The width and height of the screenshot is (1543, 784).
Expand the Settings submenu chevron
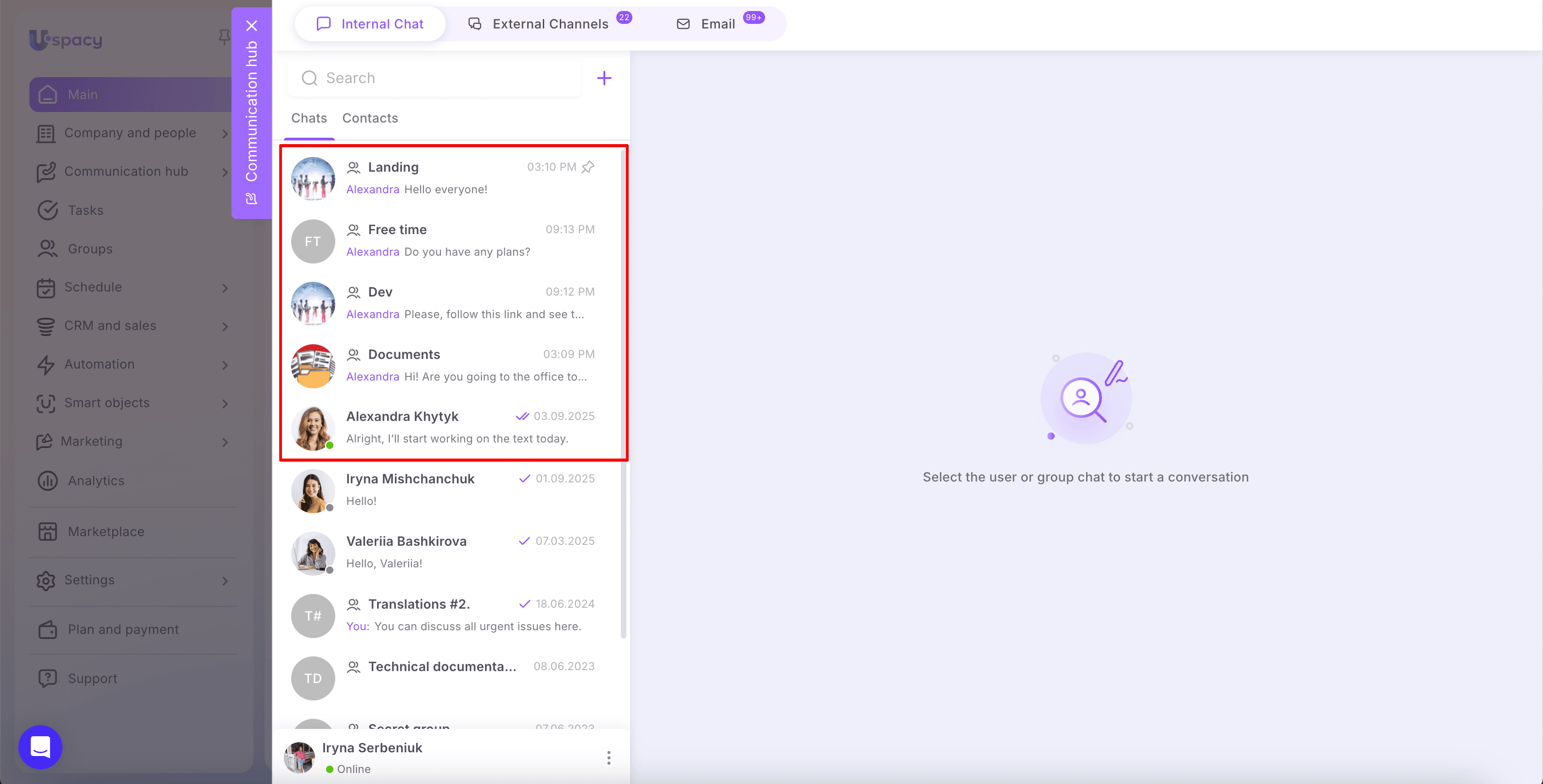pos(225,580)
